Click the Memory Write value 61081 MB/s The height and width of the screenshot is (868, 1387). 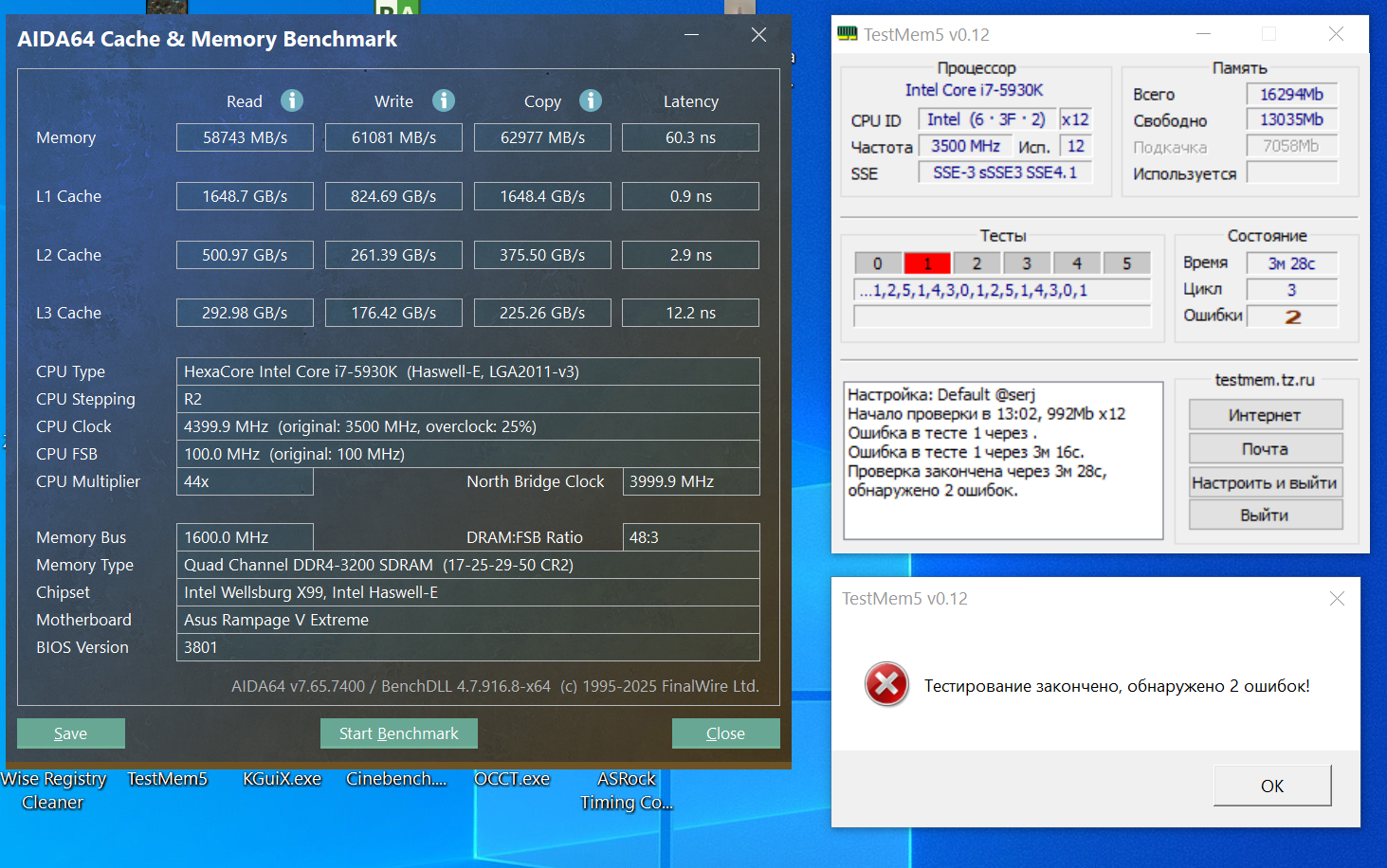(393, 137)
